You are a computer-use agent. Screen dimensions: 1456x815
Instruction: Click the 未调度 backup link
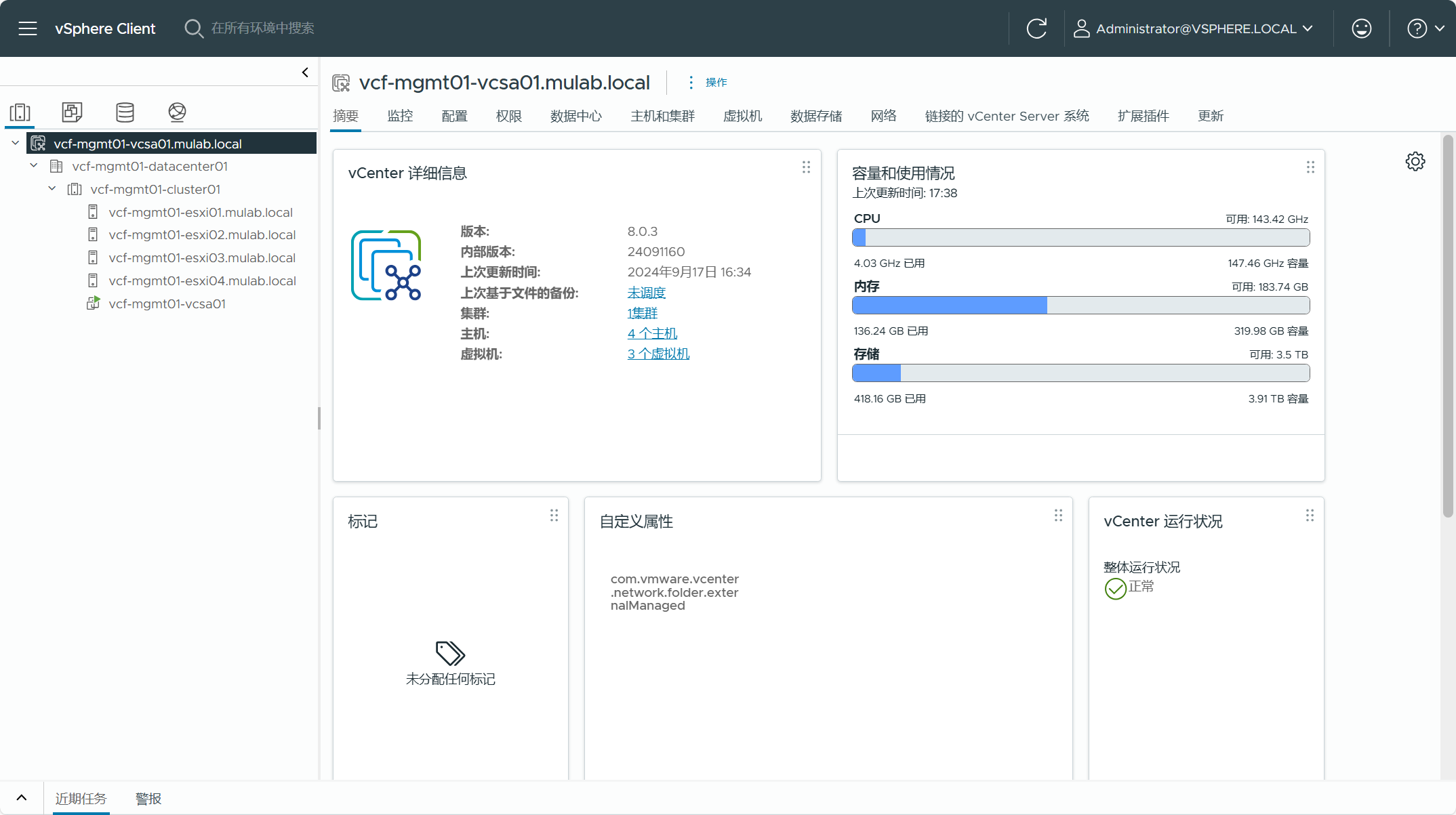646,292
